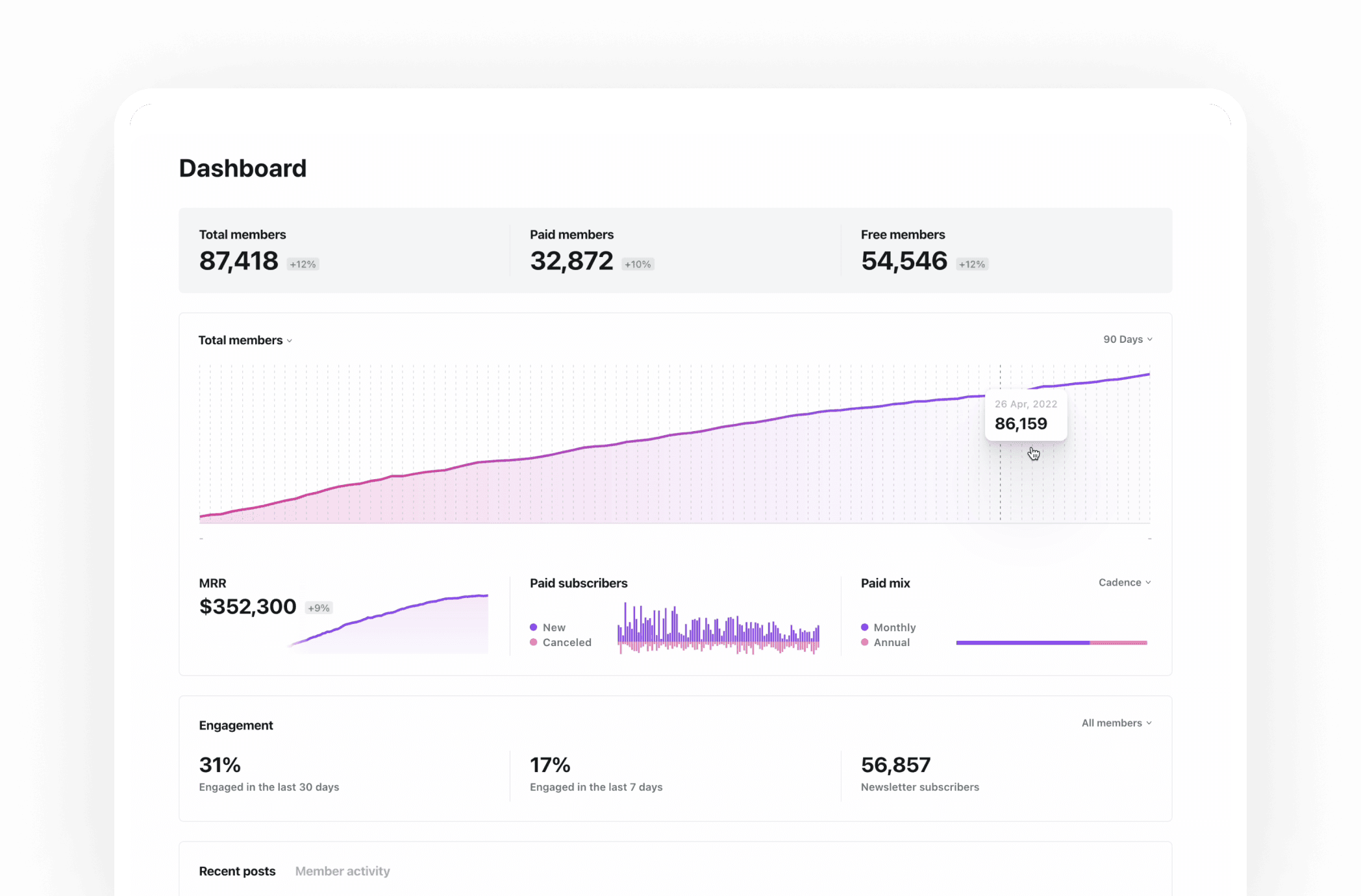The width and height of the screenshot is (1361, 896).
Task: Click the +10% badge beside paid members
Action: click(638, 264)
